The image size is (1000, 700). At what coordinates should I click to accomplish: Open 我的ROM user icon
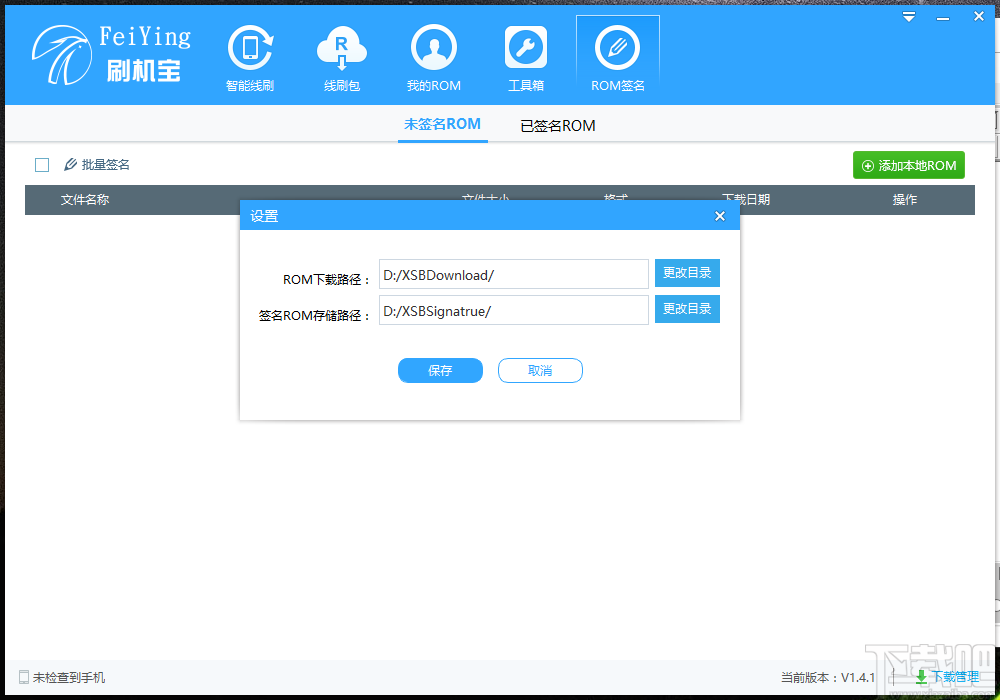(434, 47)
